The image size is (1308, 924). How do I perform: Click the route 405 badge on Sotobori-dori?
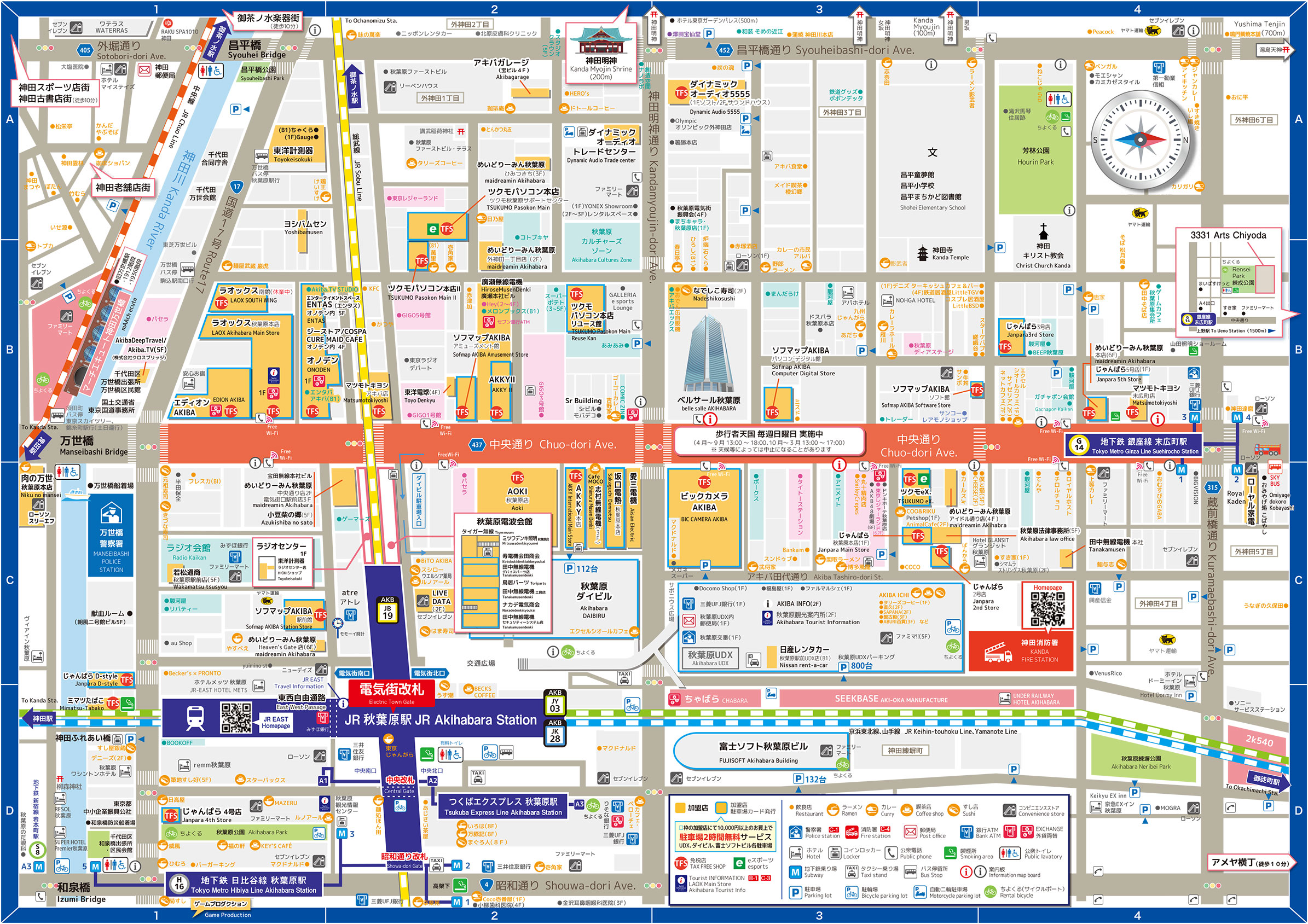coord(85,50)
